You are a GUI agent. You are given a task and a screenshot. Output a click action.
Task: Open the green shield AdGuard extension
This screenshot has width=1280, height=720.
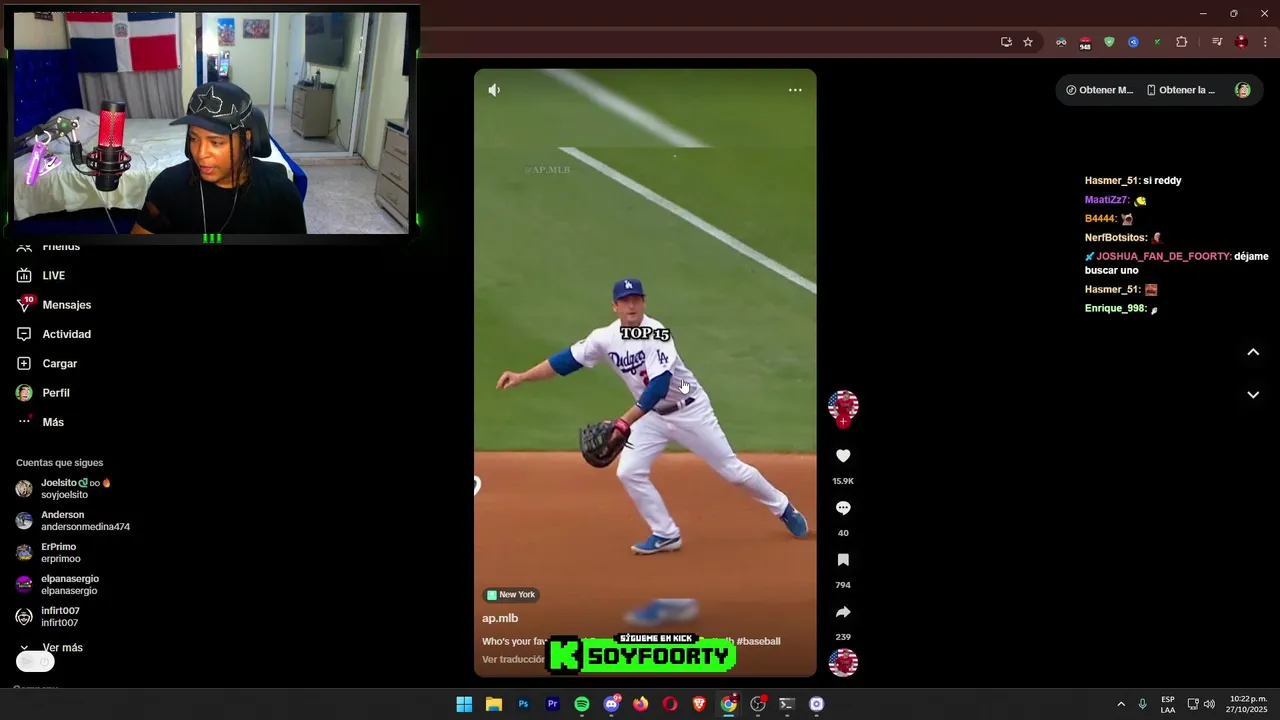click(x=1109, y=42)
